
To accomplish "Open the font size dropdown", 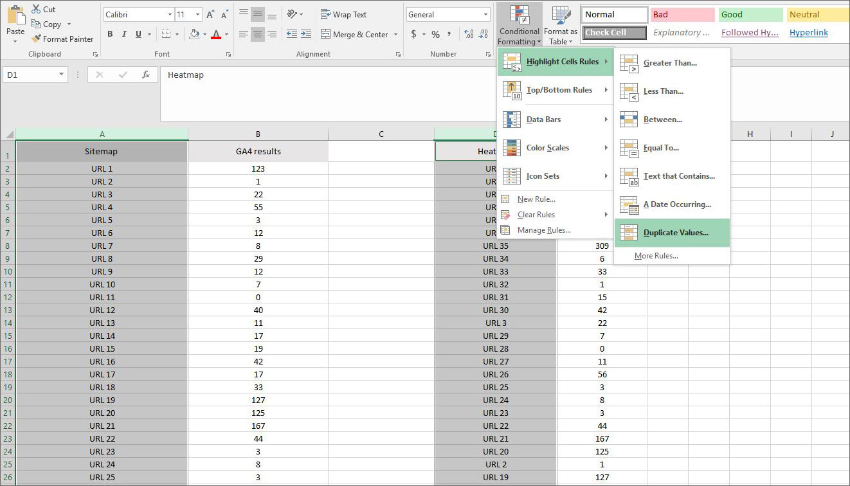I will pyautogui.click(x=198, y=15).
